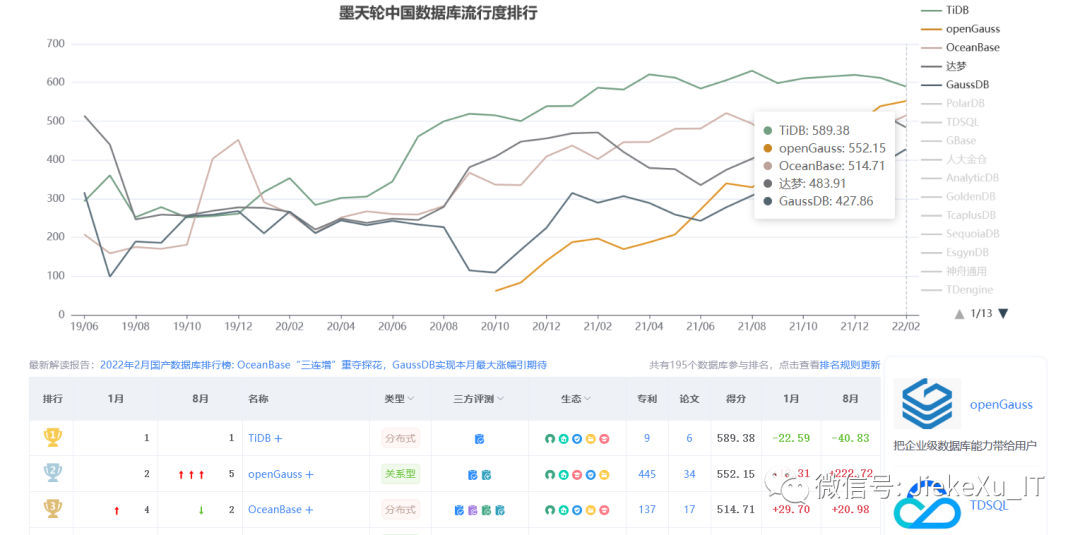The height and width of the screenshot is (535, 1080).
Task: Click openGauss's red ecosystem icon
Action: click(x=577, y=474)
